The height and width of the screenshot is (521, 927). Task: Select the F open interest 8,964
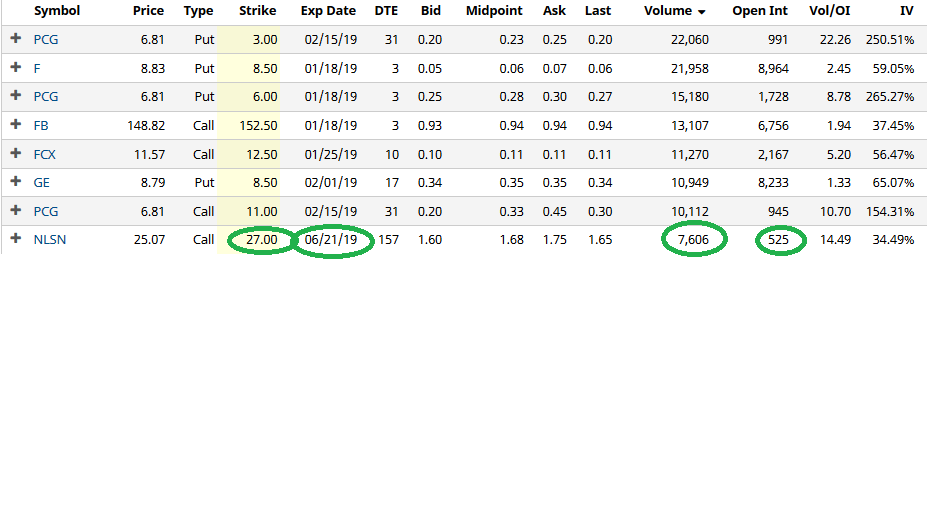pos(773,69)
